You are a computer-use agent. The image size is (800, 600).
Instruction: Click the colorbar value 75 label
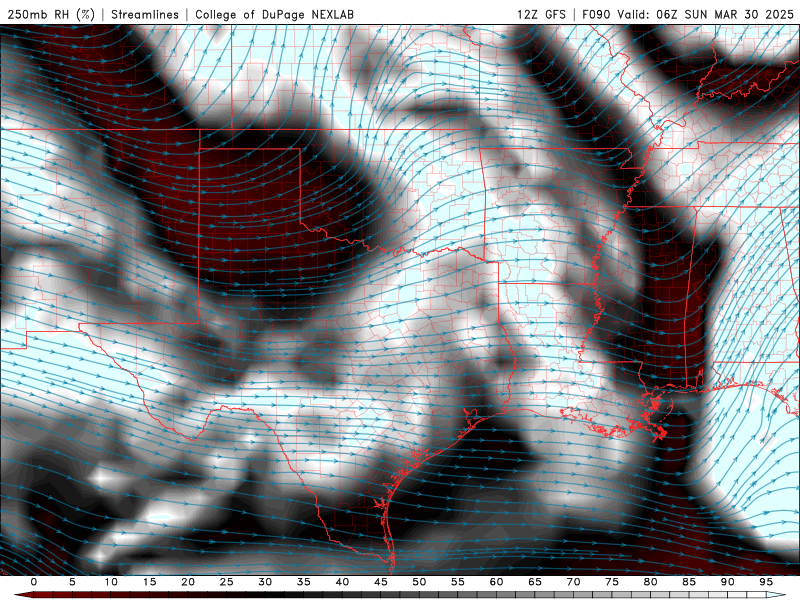[x=612, y=582]
